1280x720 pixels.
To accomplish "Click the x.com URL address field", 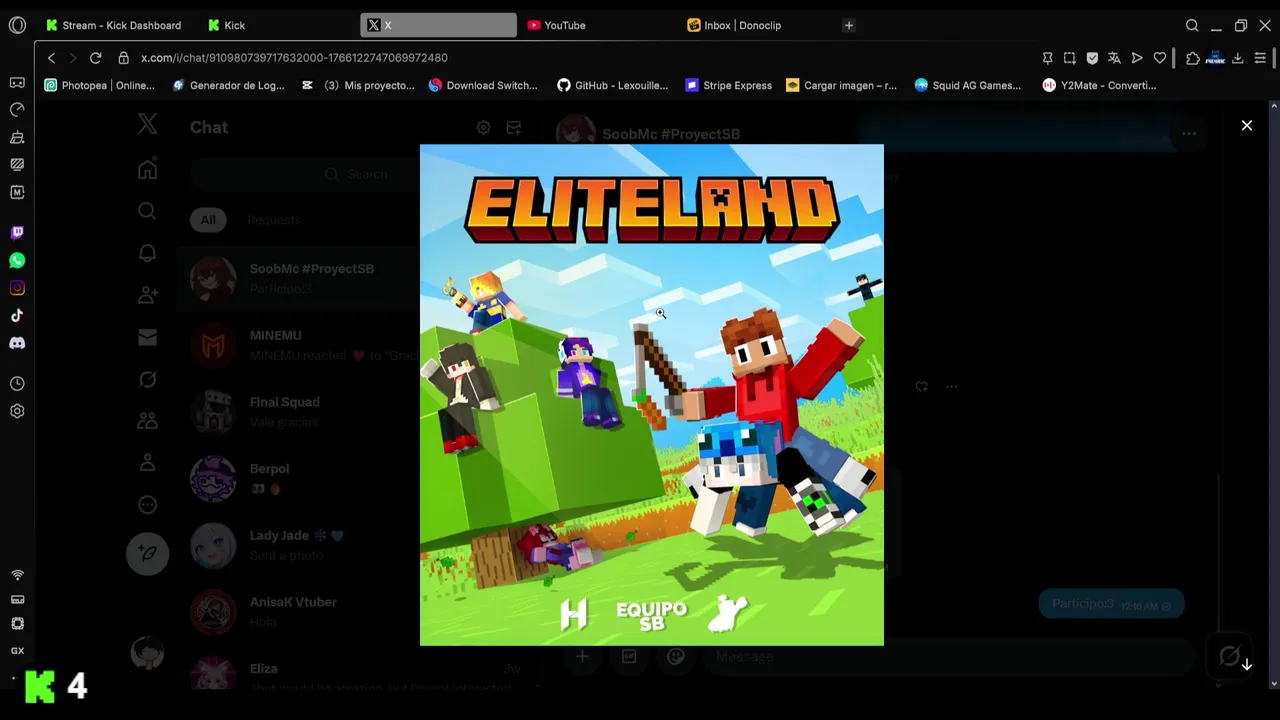I will click(x=294, y=58).
